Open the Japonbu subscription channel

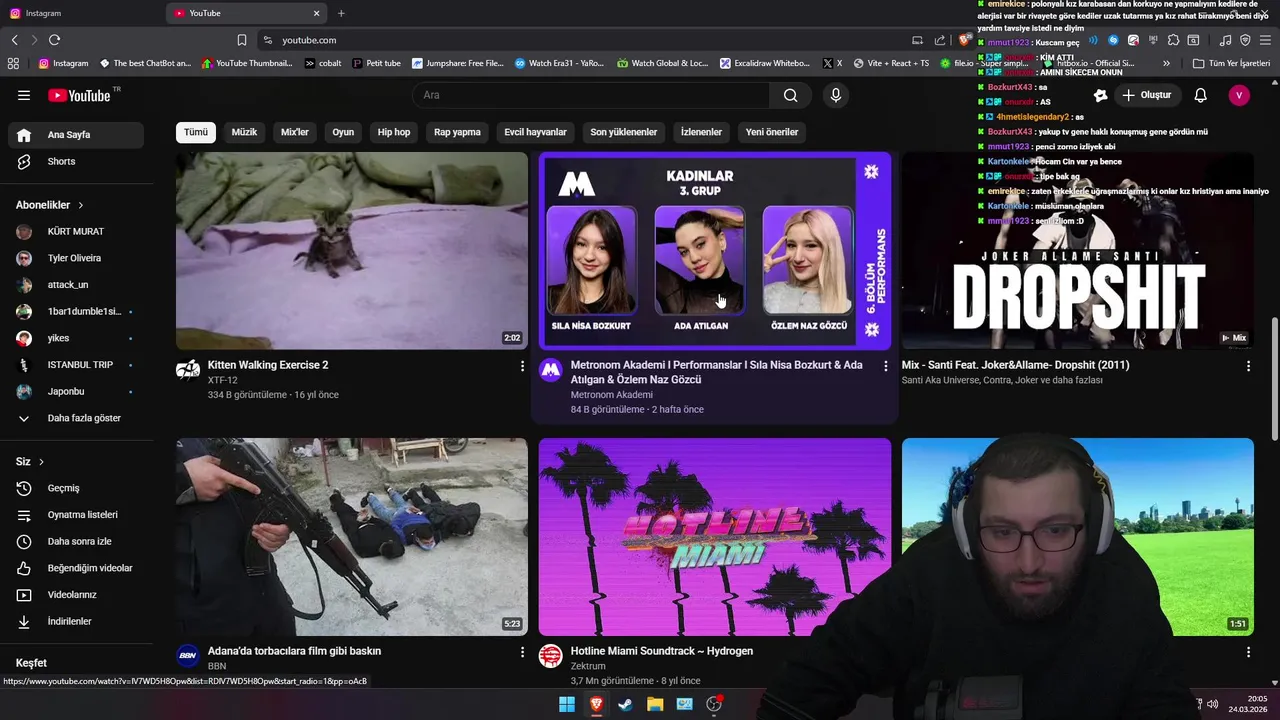tap(77, 391)
